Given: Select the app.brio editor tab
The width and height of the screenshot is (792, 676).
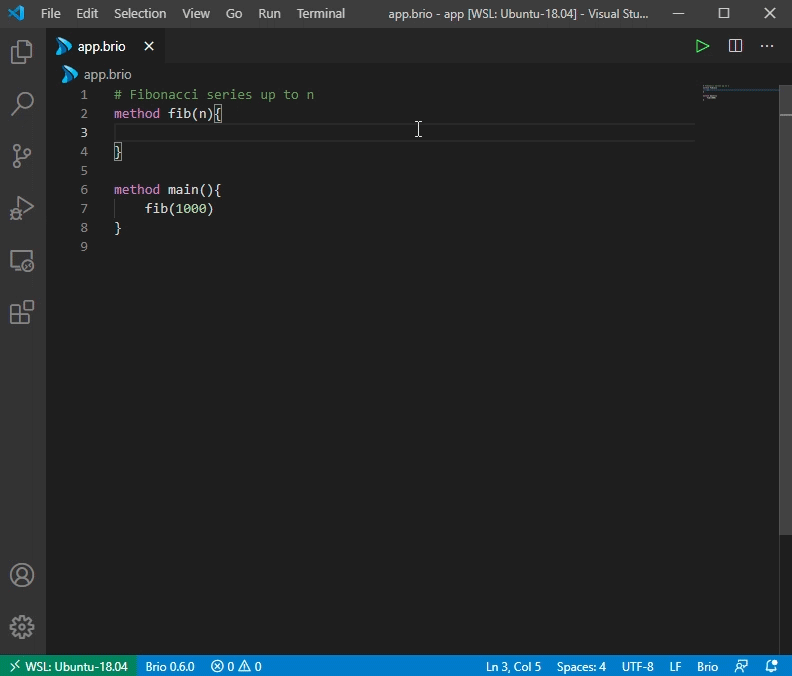Looking at the screenshot, I should click(x=105, y=46).
